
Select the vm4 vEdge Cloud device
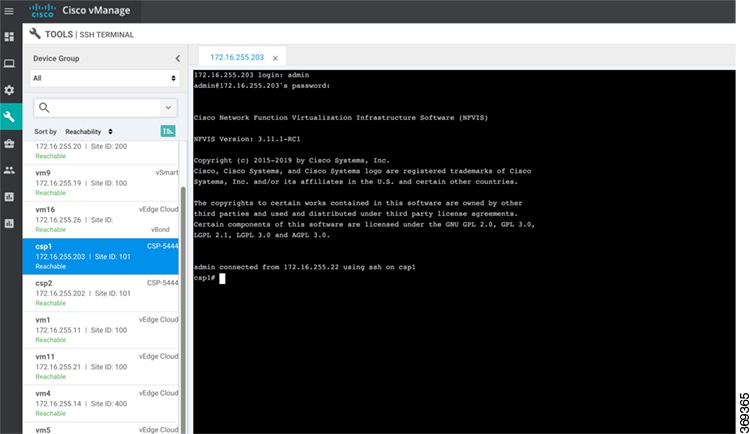(x=101, y=403)
